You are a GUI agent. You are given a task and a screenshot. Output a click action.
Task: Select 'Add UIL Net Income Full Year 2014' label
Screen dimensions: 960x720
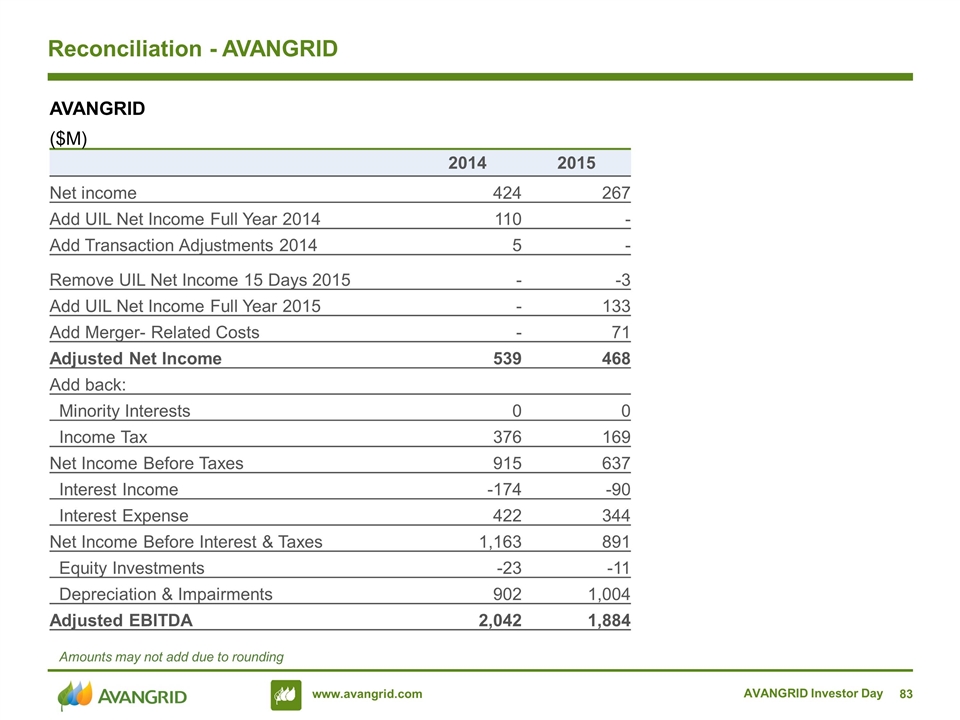[185, 219]
